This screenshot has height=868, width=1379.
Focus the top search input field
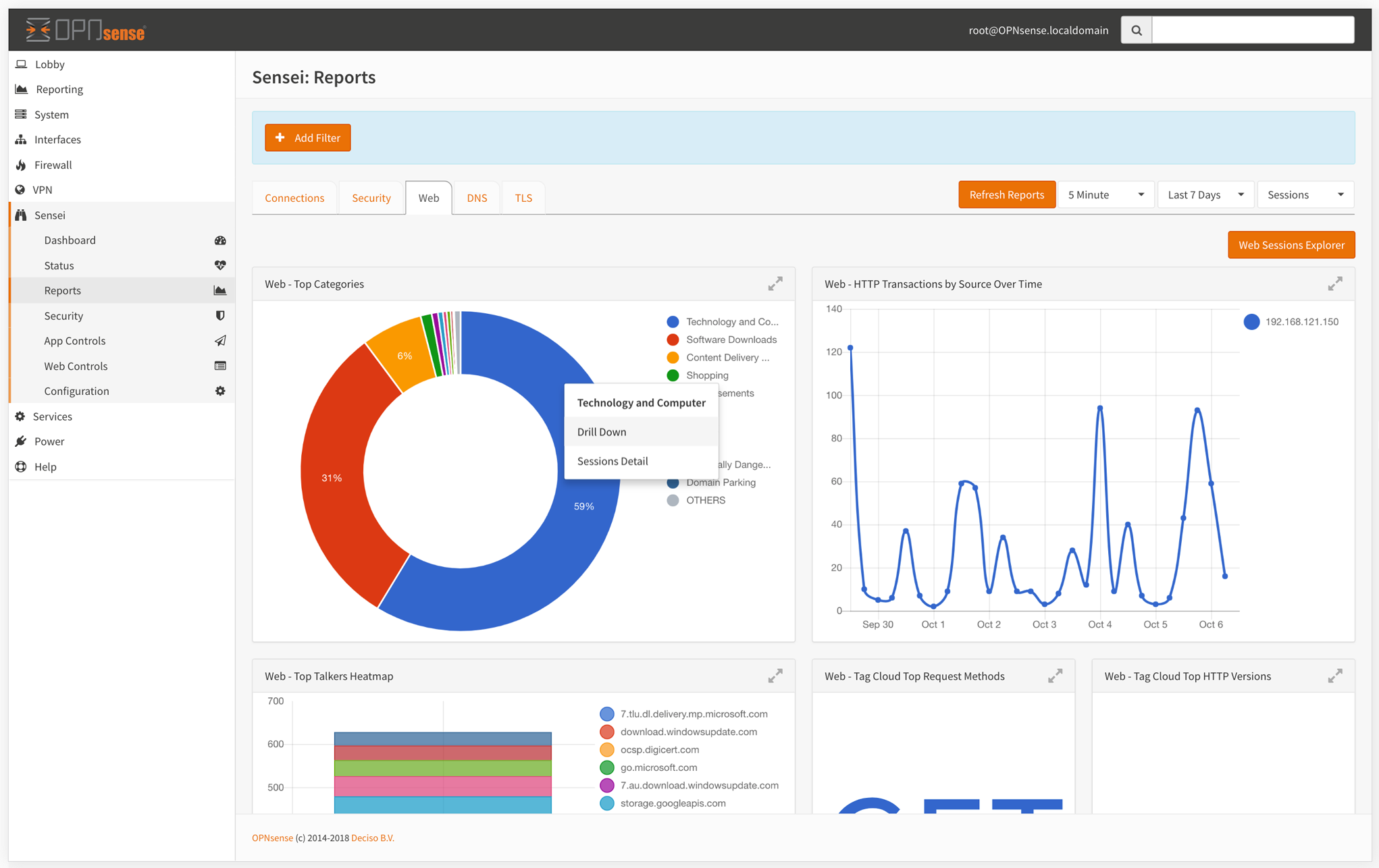click(1253, 30)
